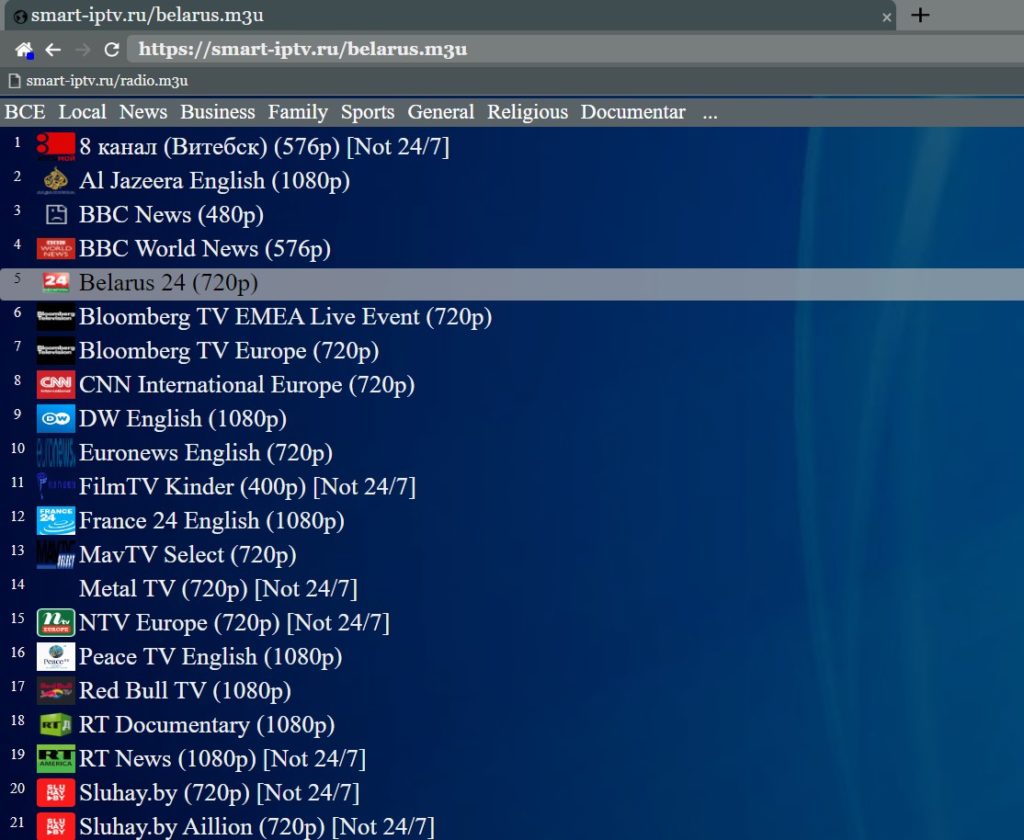Play Bloomberg TV Europe (720p) channel

point(228,351)
